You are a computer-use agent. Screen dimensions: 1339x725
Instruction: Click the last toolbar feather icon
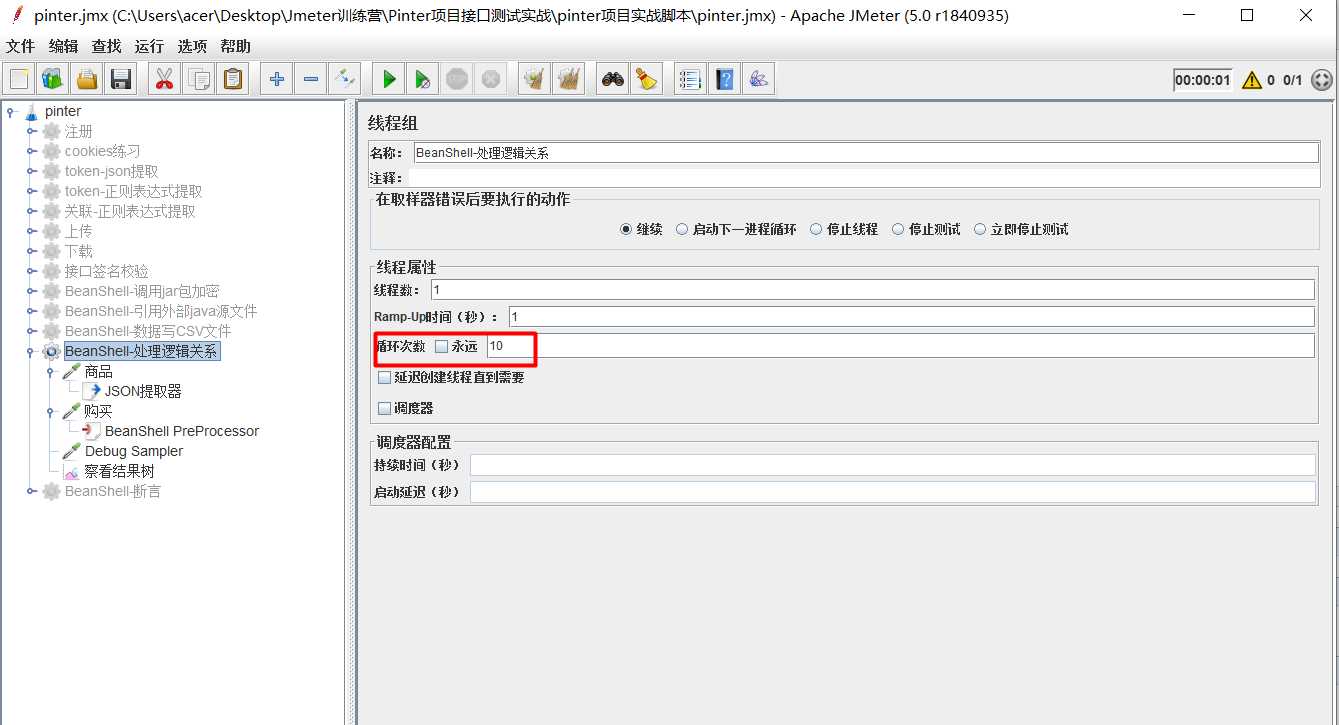point(758,79)
